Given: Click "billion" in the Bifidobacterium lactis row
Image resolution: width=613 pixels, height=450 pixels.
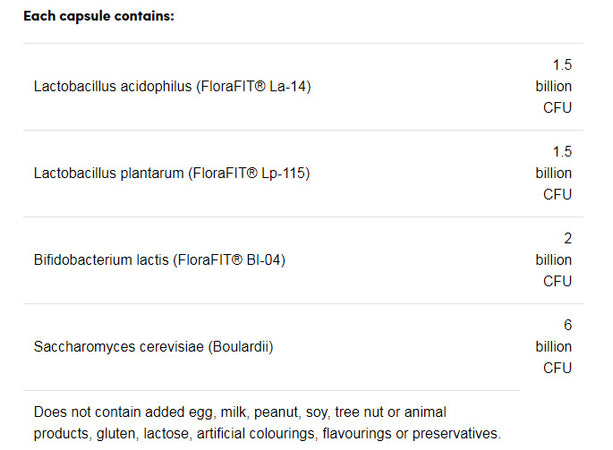Looking at the screenshot, I should [x=553, y=260].
